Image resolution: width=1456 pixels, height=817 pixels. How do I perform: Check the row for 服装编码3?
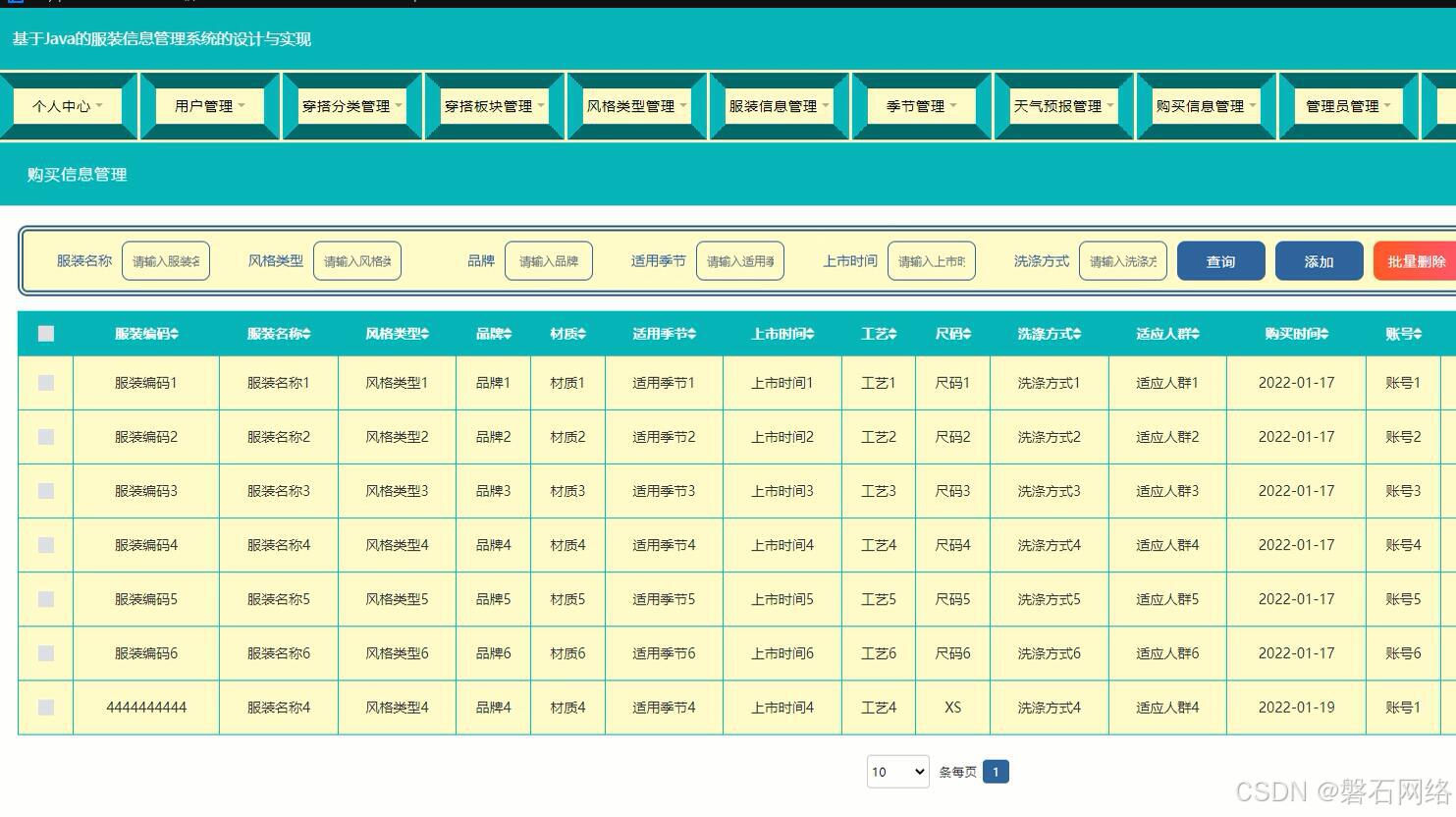tap(46, 491)
